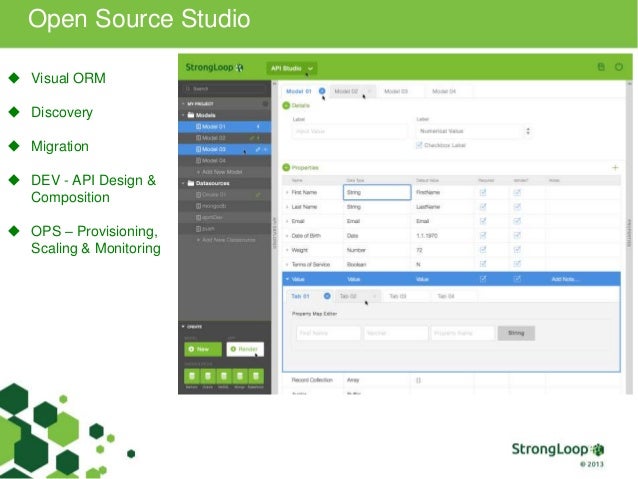Collapse the MY PROJECT section
Screen dimensions: 638x479
[x=184, y=104]
